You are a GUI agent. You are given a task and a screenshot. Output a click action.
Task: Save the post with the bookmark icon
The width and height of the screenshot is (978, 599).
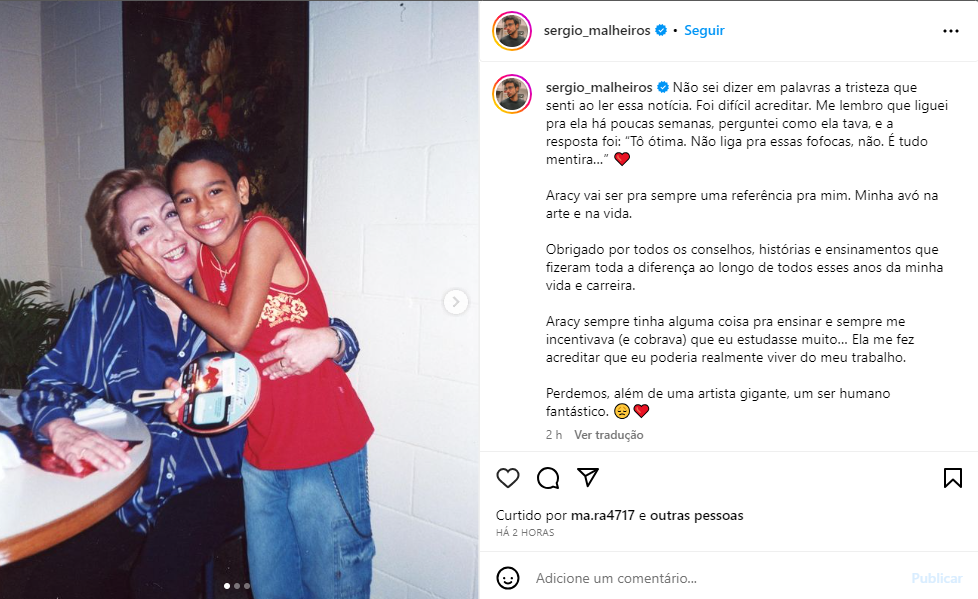(x=952, y=478)
